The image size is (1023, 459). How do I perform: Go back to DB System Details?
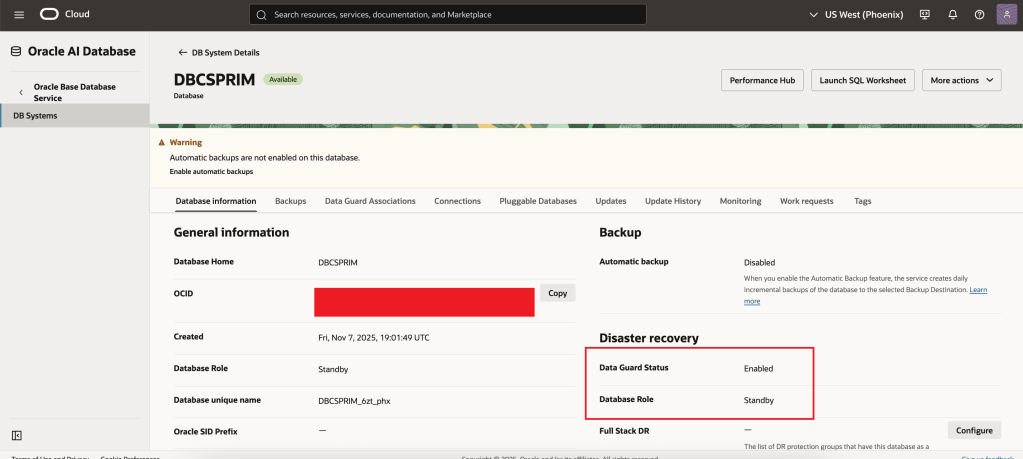click(218, 52)
